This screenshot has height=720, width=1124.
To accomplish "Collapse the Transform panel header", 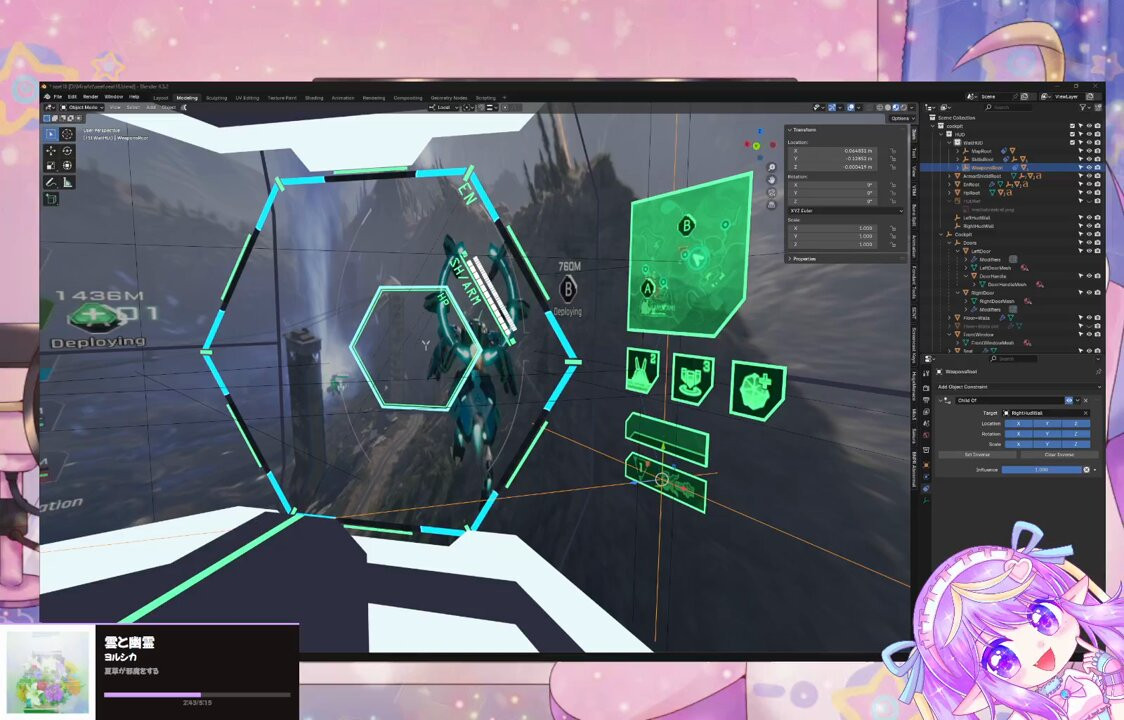I will [804, 130].
